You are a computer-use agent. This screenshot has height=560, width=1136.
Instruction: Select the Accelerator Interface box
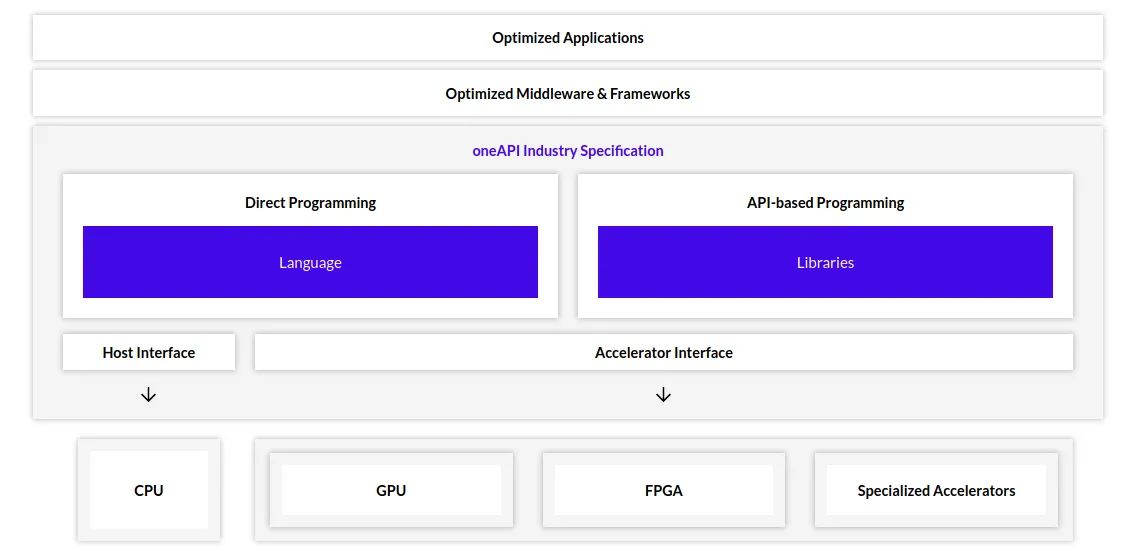pyautogui.click(x=664, y=353)
